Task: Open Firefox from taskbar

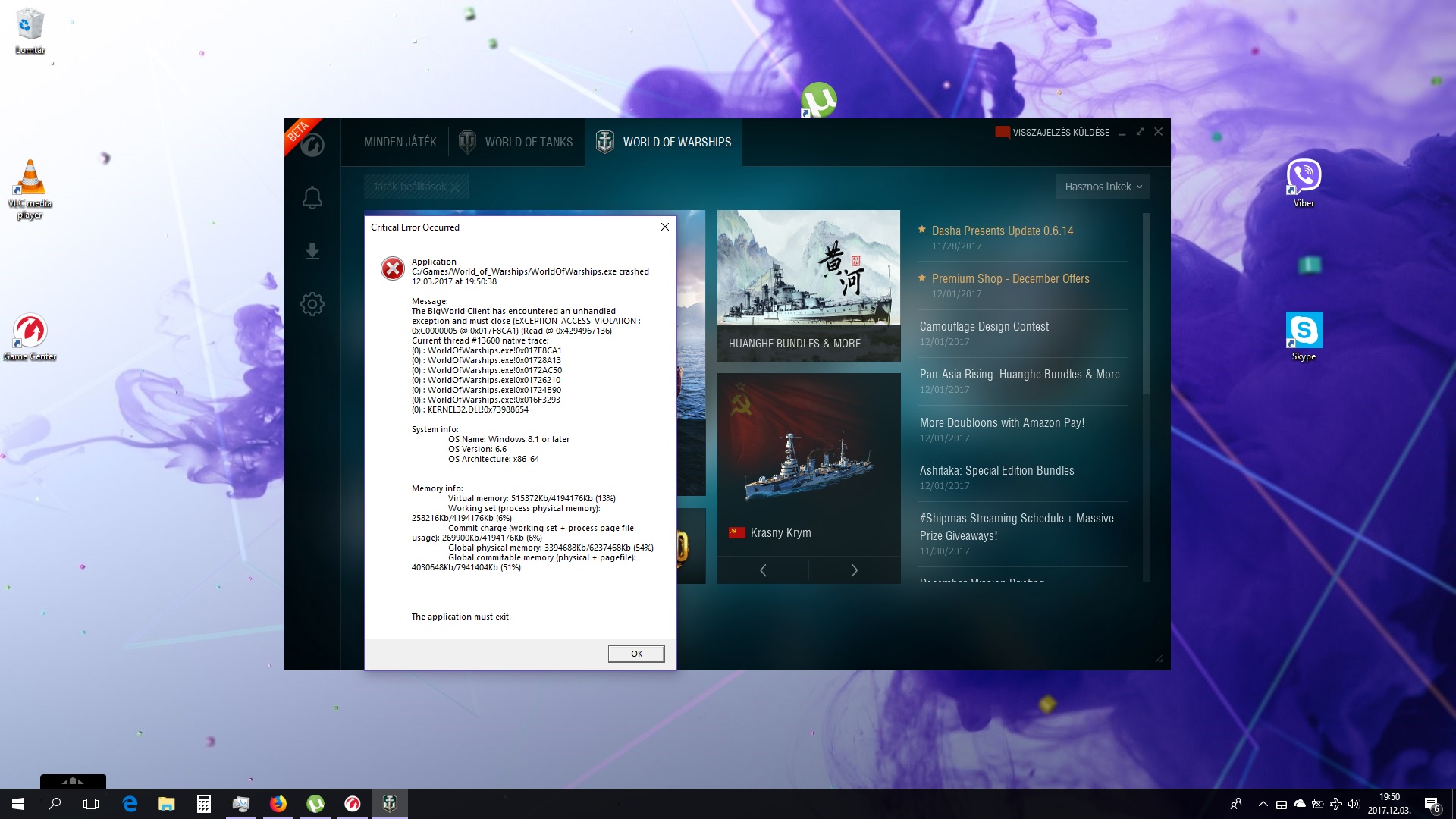Action: 278,804
